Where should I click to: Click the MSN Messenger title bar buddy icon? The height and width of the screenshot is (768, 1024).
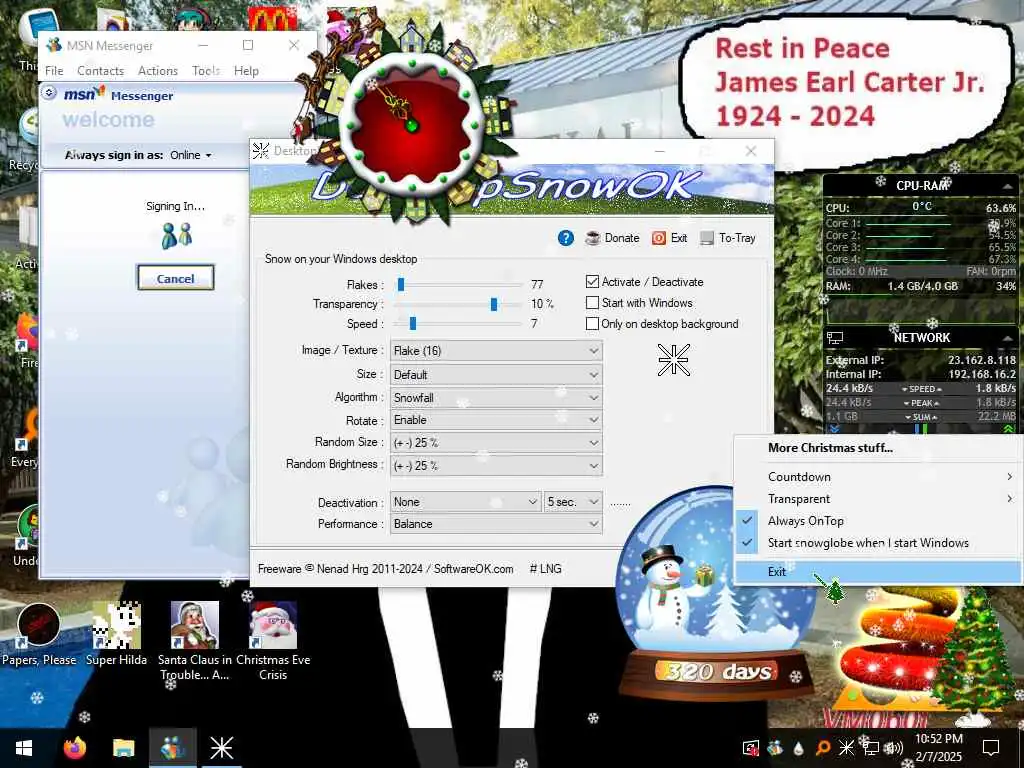[x=54, y=45]
